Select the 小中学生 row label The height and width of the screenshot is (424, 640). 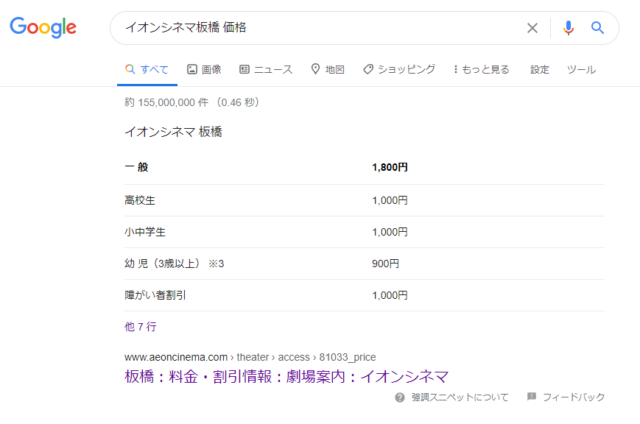(x=145, y=232)
